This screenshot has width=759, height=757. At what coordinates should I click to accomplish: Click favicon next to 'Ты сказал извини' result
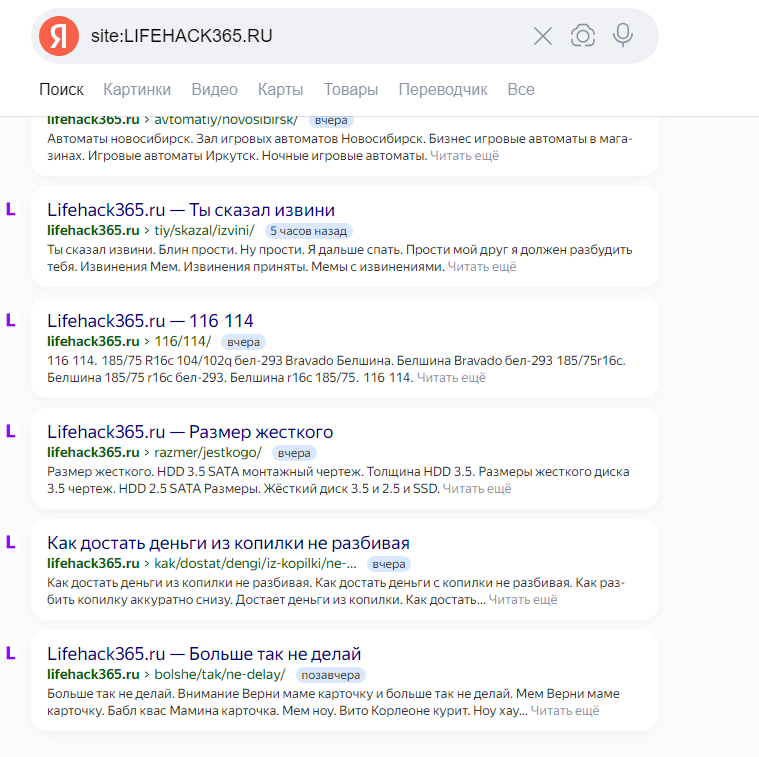(11, 209)
